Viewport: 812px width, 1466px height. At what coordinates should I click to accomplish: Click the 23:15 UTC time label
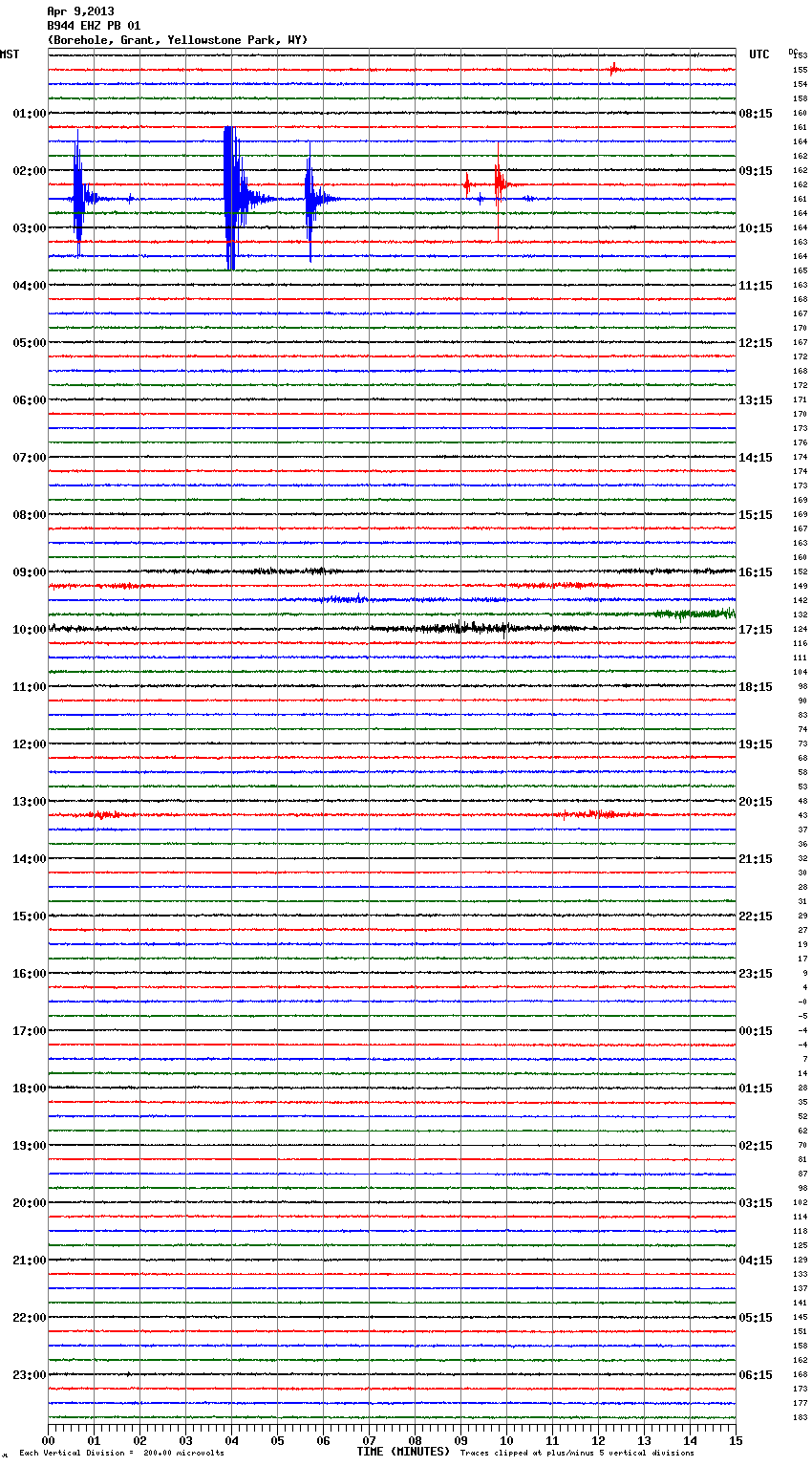756,974
